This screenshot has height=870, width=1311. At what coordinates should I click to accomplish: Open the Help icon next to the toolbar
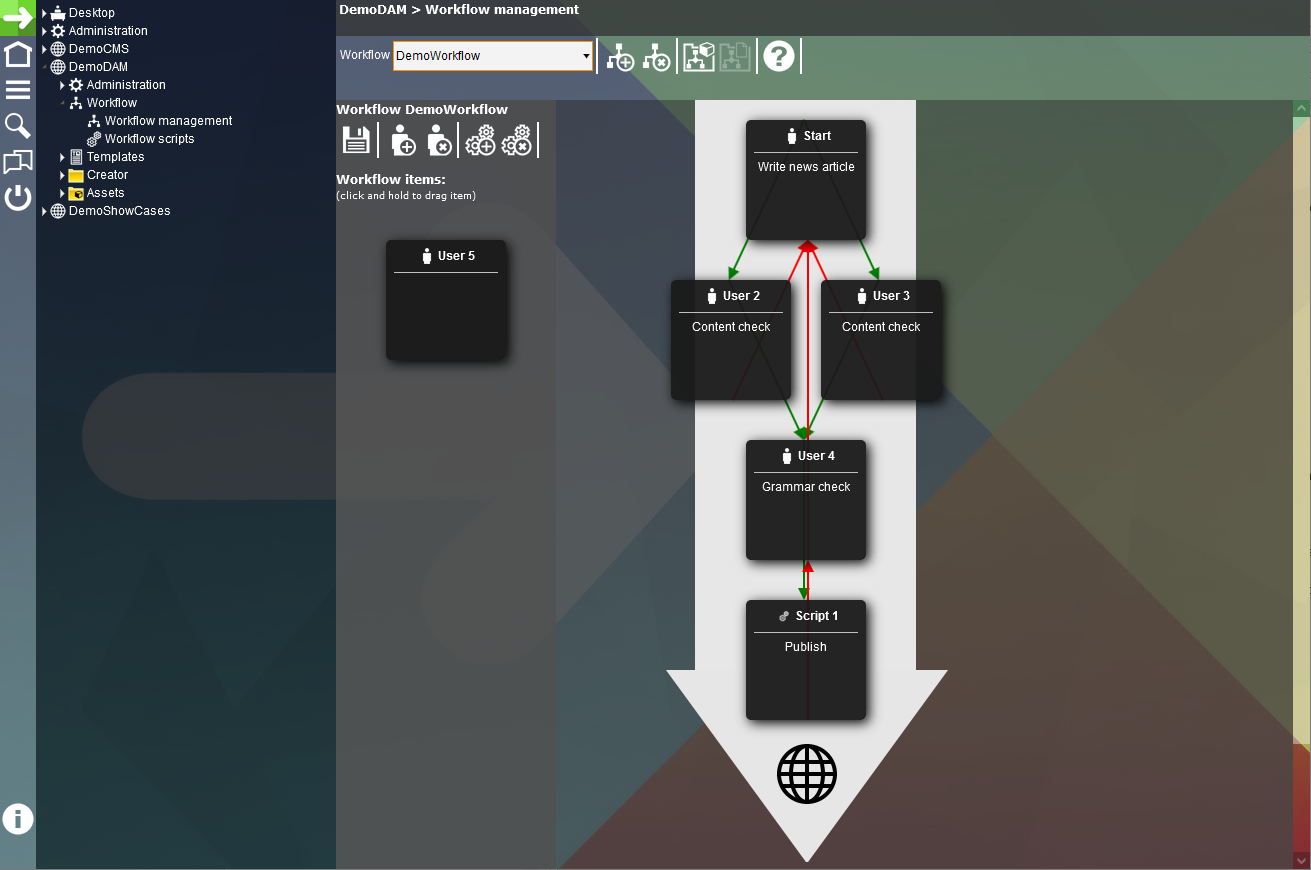(x=779, y=57)
